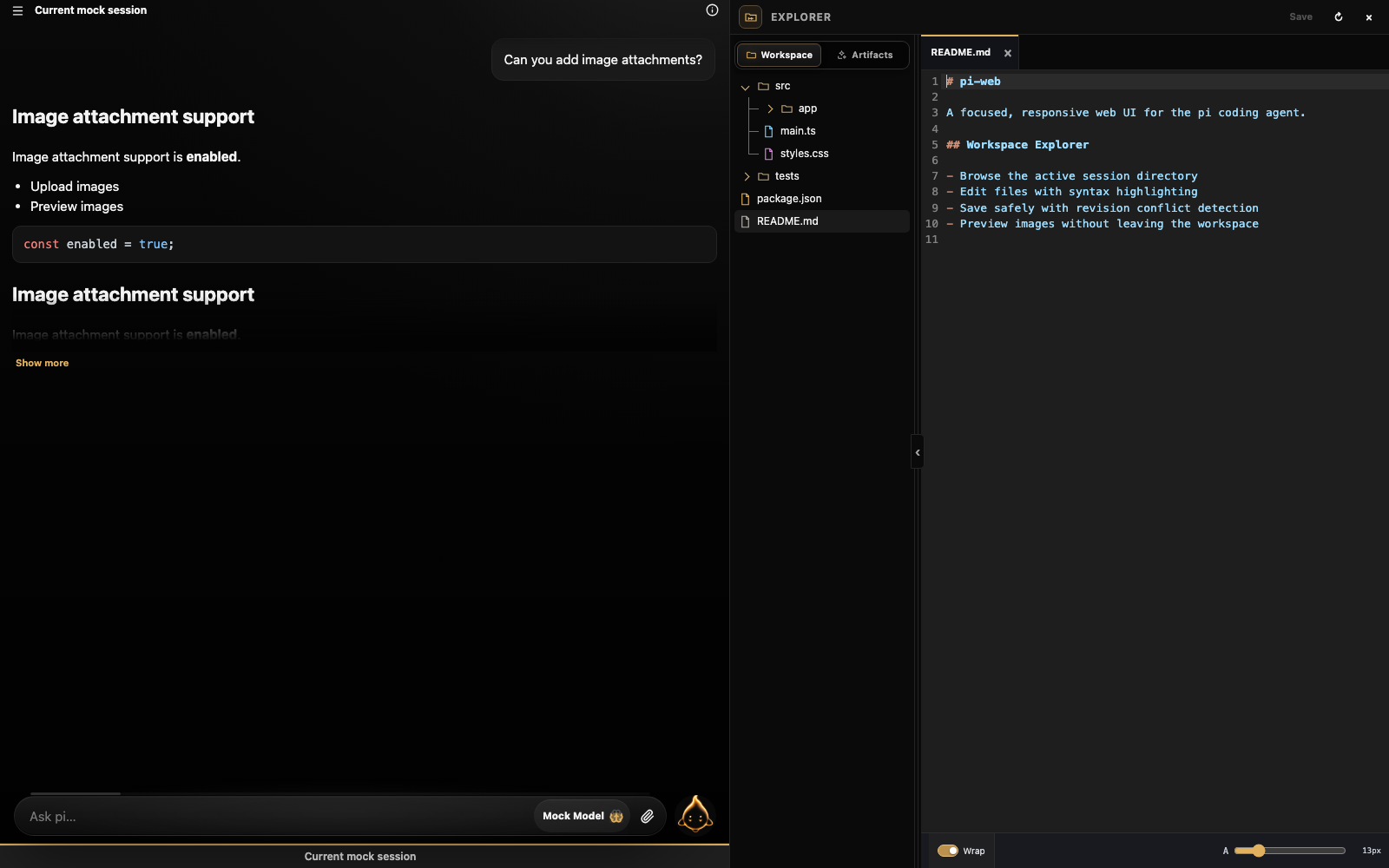Screen dimensions: 1389x868
Task: Open the hamburger menu in the session header
Action: coord(17,10)
